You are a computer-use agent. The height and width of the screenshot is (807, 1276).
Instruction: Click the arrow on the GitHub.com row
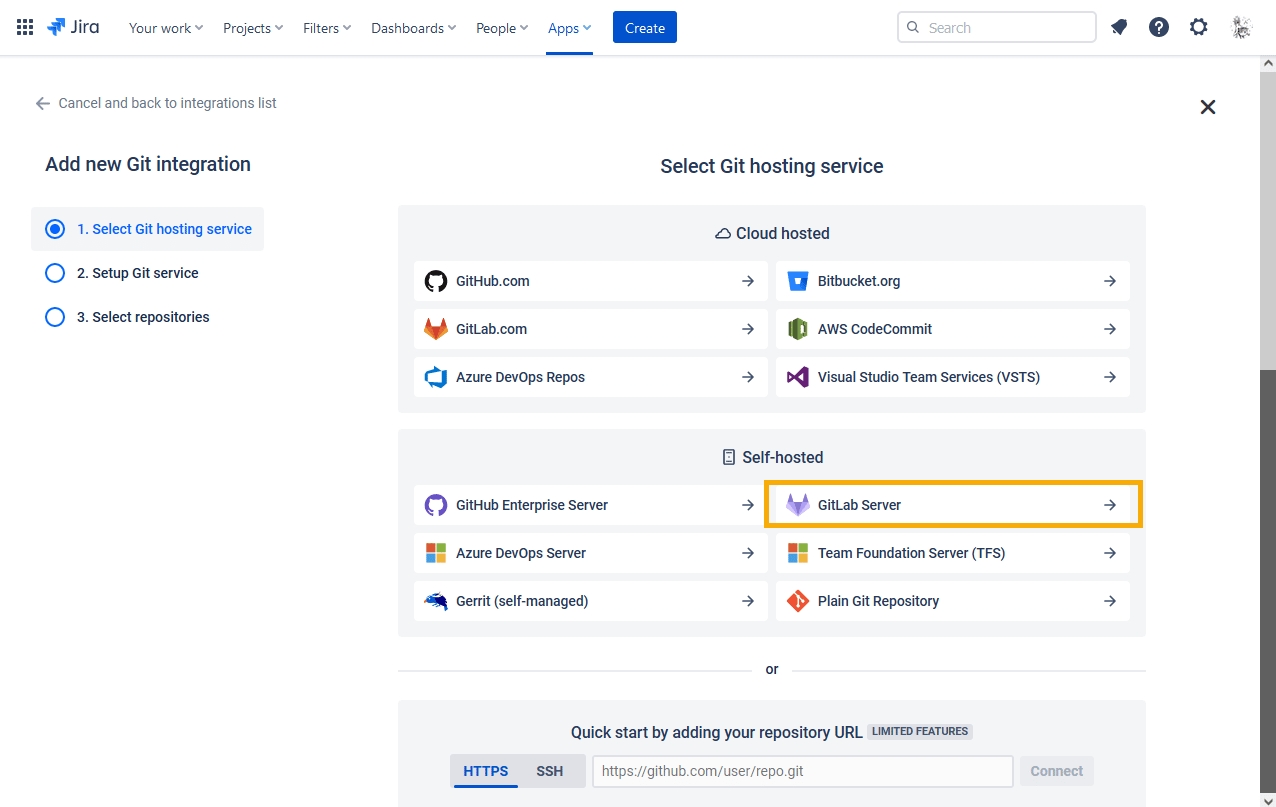click(748, 281)
